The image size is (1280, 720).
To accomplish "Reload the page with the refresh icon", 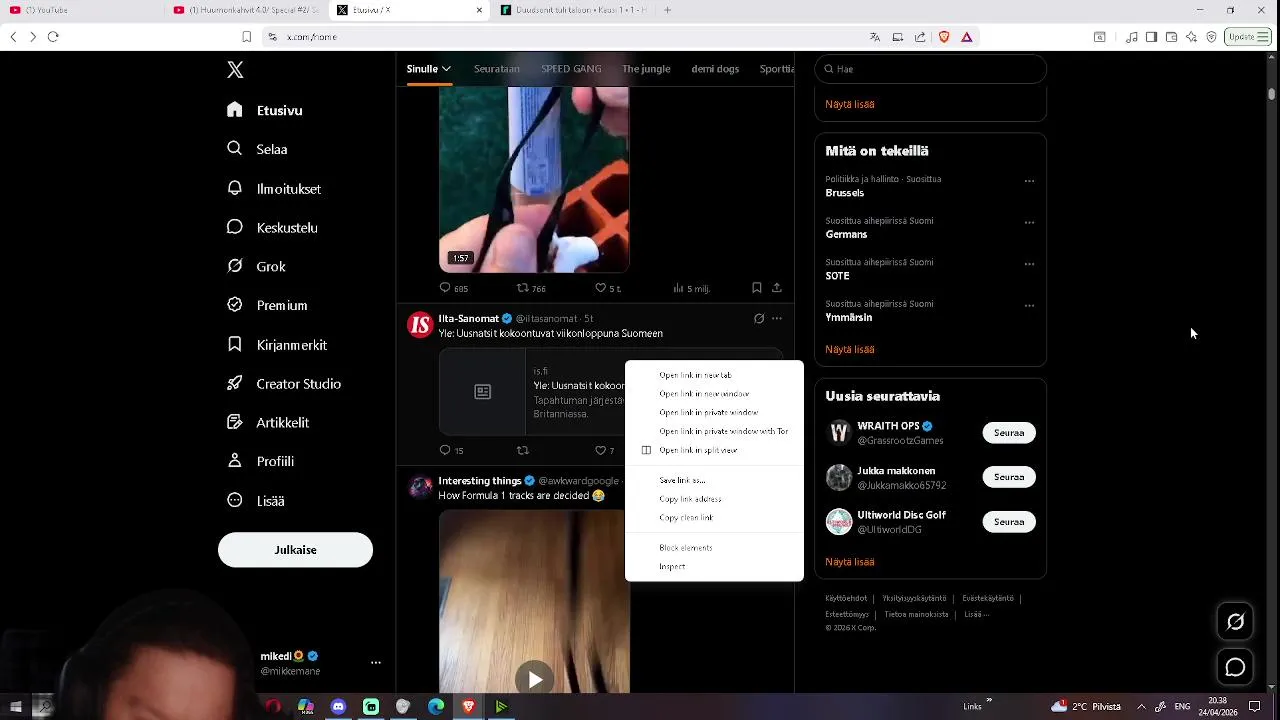I will point(53,37).
